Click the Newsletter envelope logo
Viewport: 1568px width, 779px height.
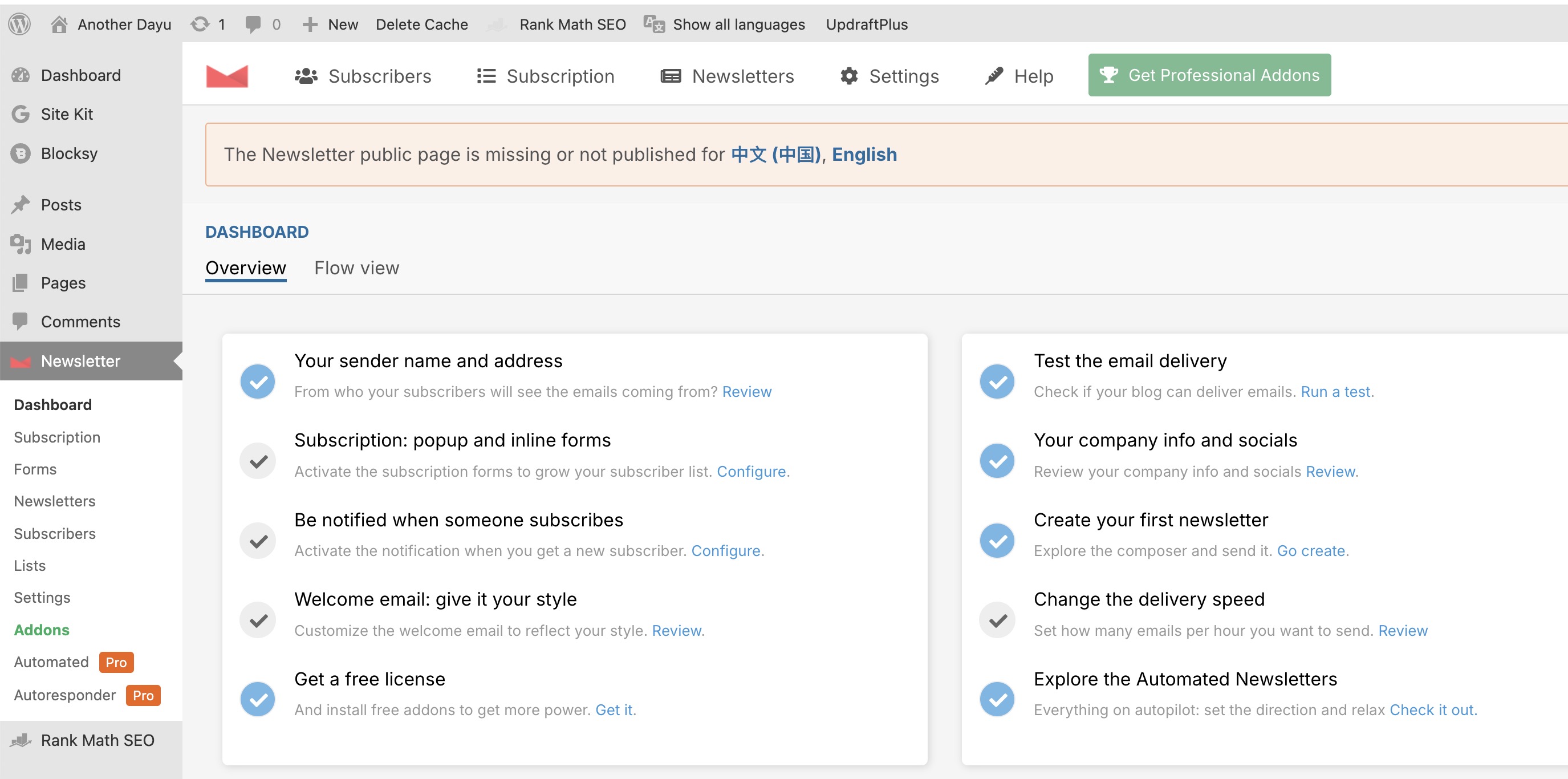(x=227, y=76)
